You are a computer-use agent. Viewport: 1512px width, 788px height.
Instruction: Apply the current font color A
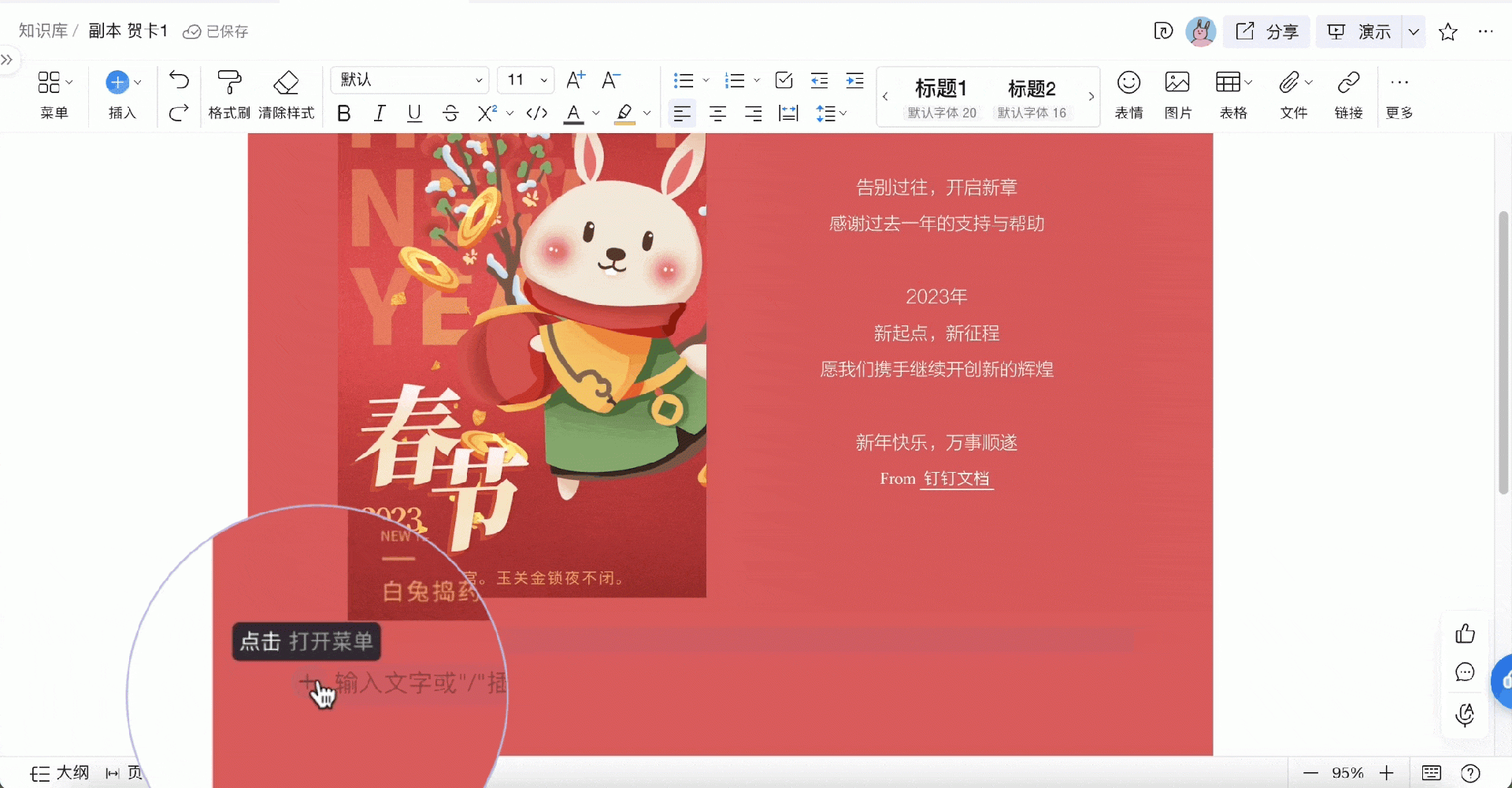(574, 113)
